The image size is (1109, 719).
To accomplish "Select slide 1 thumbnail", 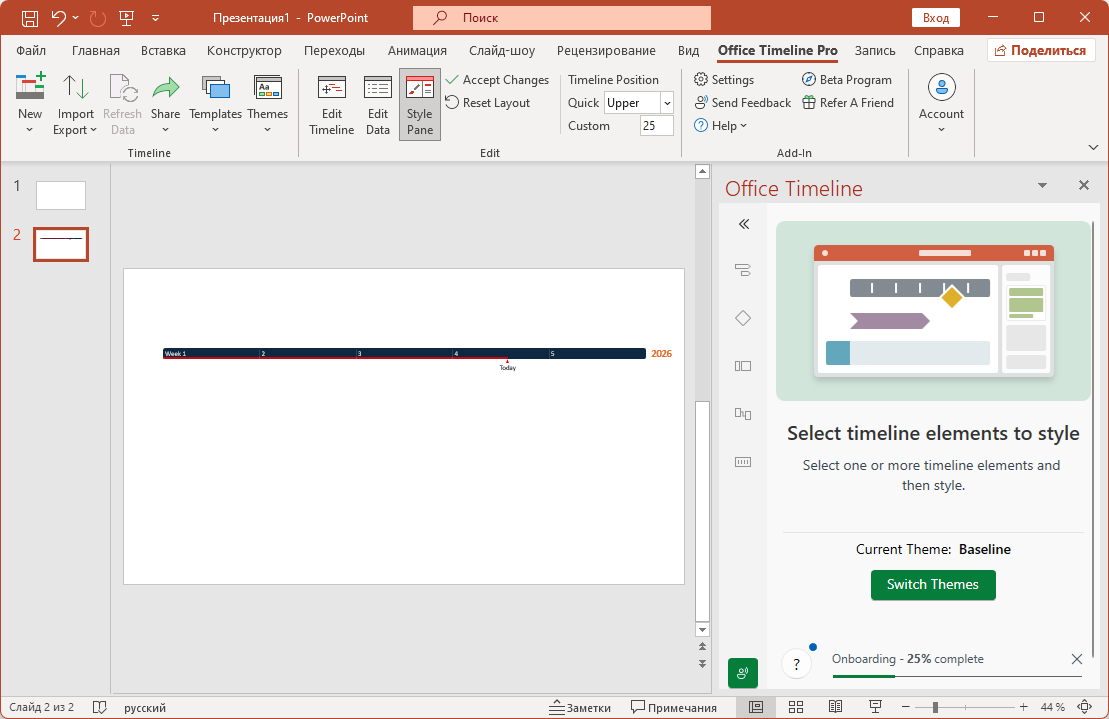I will (61, 195).
